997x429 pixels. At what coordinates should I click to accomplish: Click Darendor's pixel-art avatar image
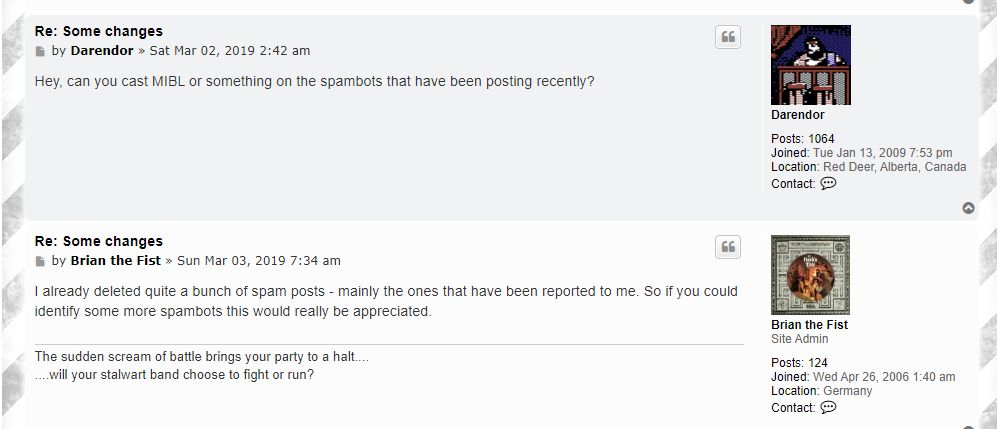pyautogui.click(x=811, y=65)
